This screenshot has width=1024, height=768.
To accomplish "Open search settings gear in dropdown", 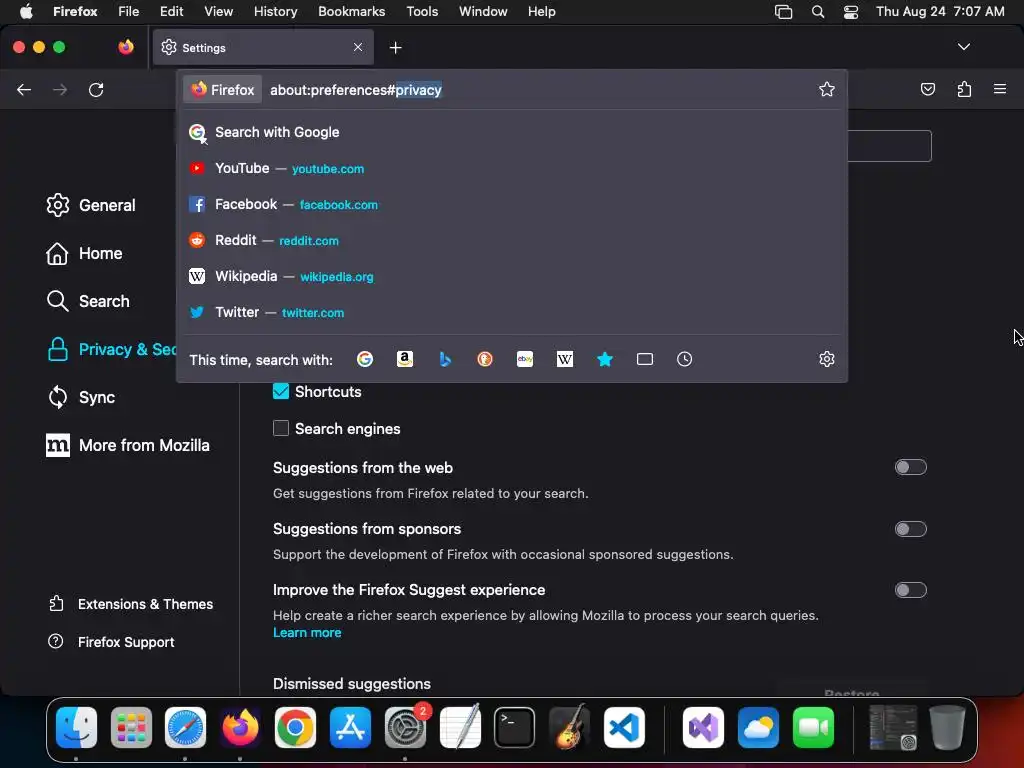I will pos(827,359).
